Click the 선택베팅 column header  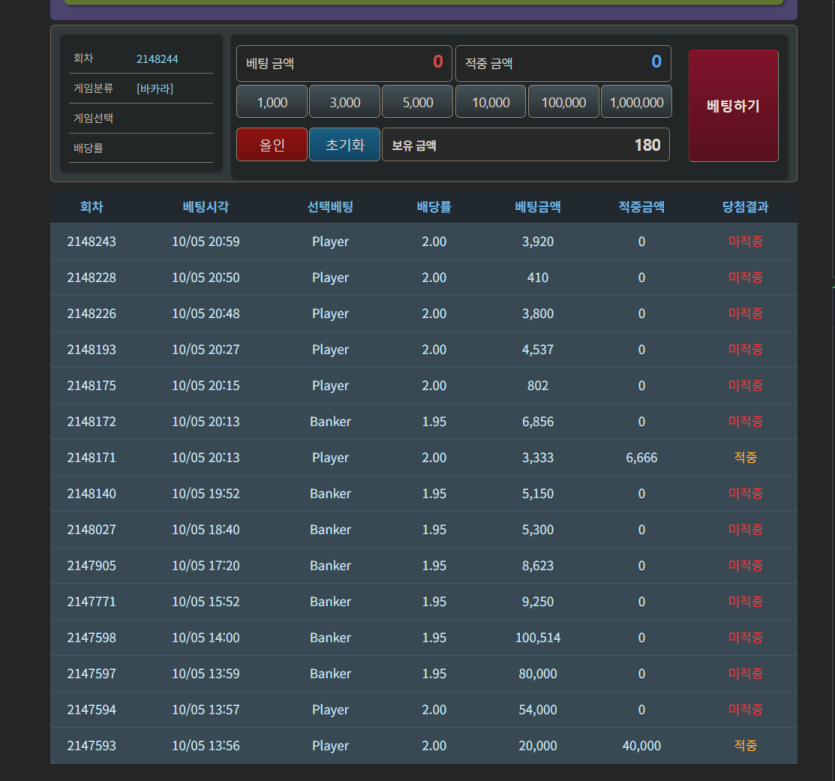330,207
